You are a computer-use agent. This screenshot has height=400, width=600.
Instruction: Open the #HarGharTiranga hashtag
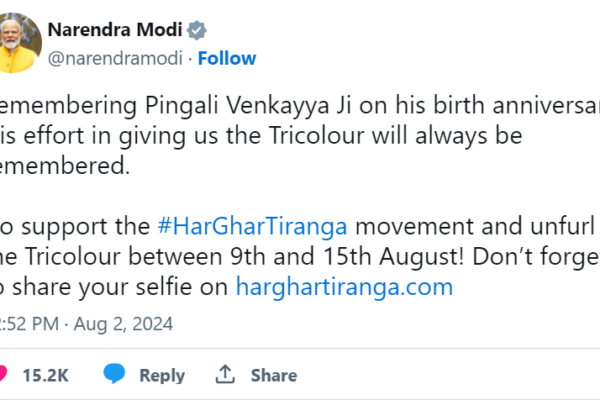pos(234,222)
